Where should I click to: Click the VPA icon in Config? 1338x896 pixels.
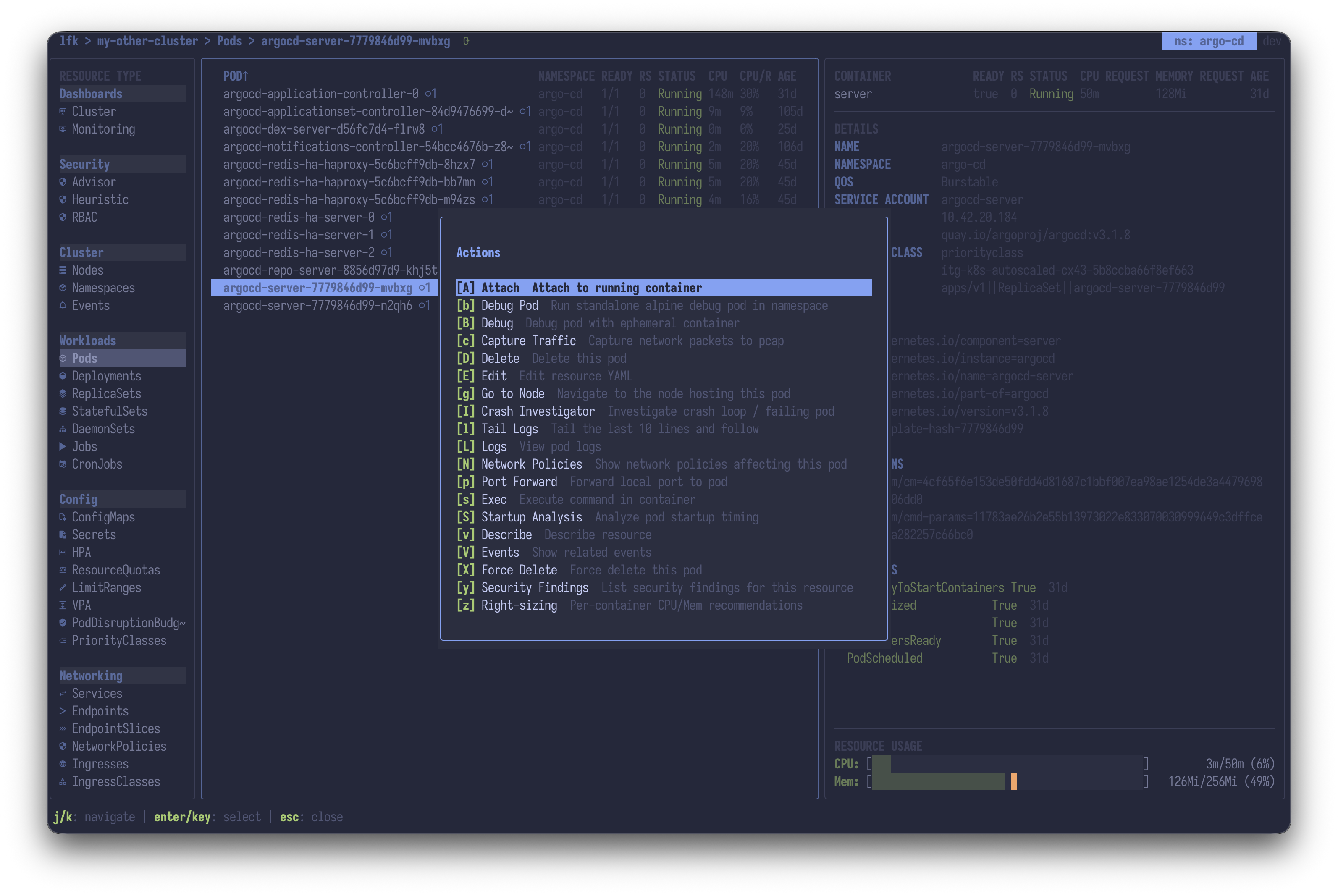click(x=63, y=605)
